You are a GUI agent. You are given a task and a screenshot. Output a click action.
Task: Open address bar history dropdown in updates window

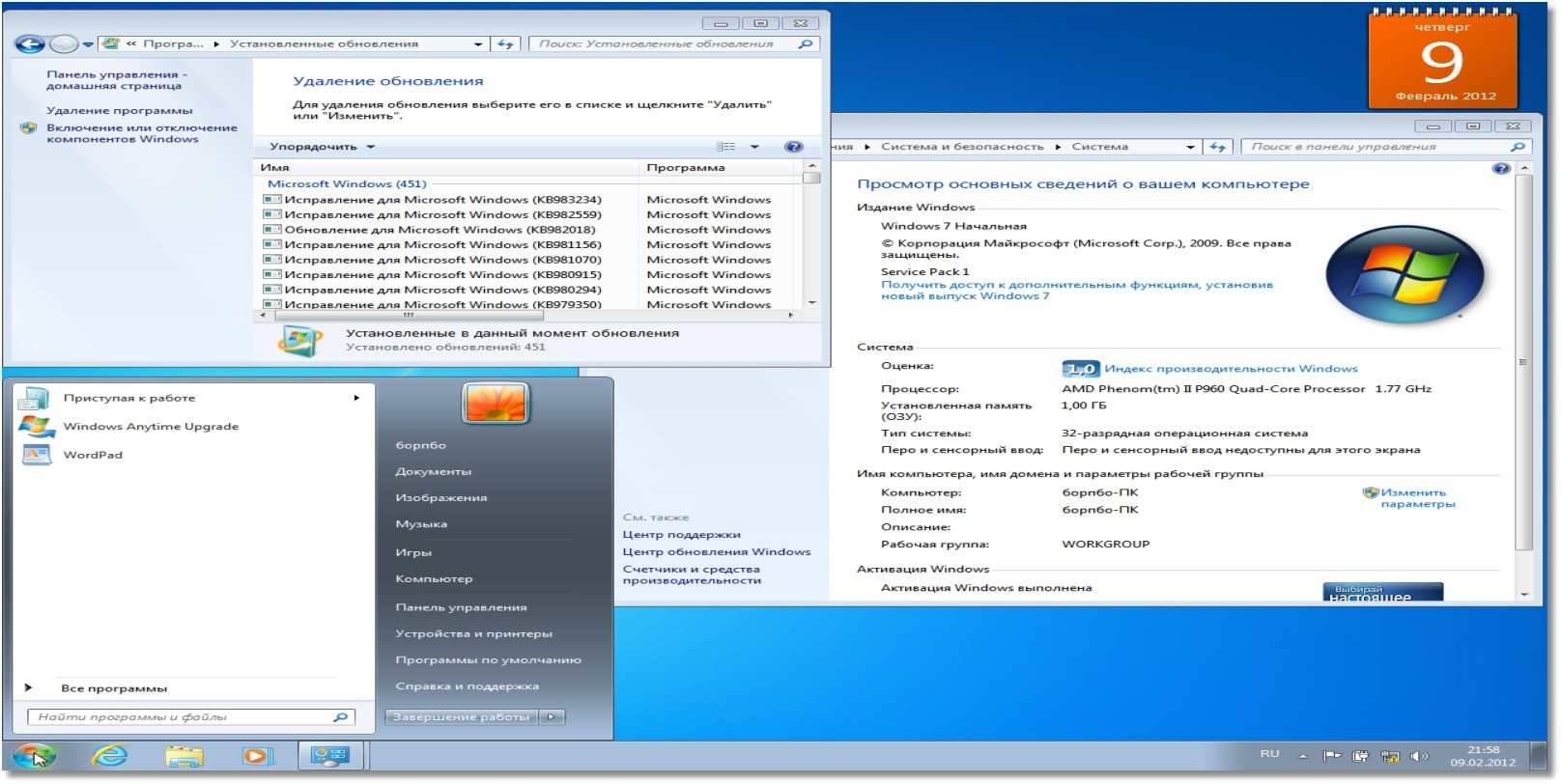coord(478,44)
